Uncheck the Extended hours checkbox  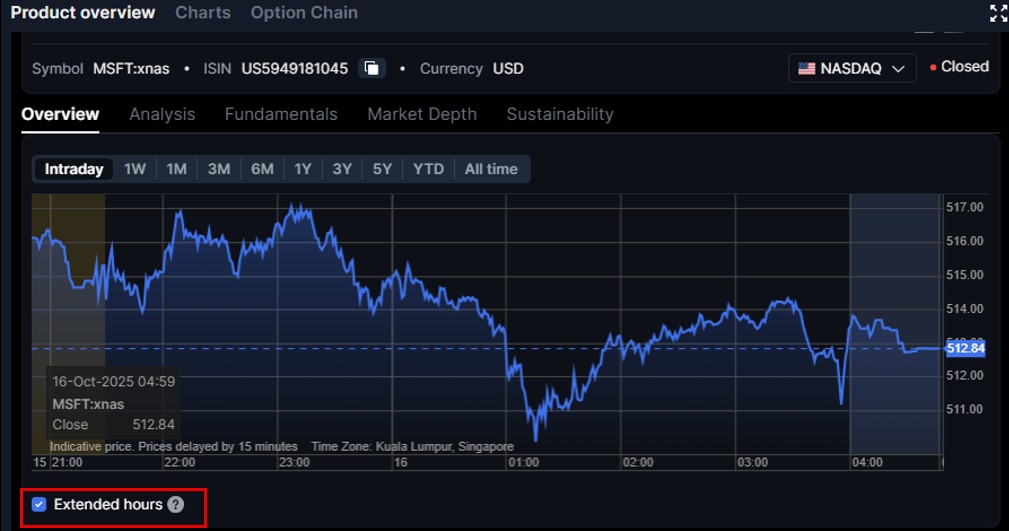(x=39, y=505)
